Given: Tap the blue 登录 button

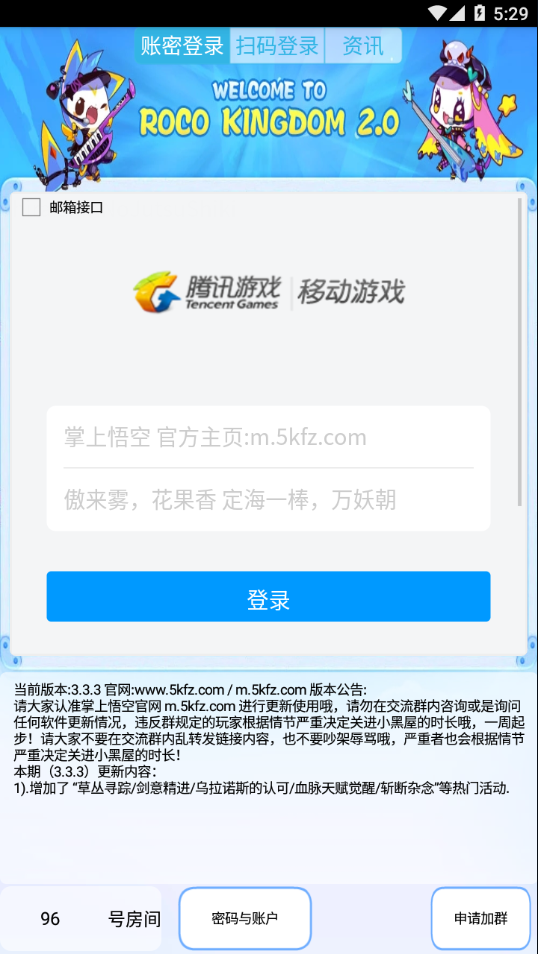Looking at the screenshot, I should click(x=268, y=596).
